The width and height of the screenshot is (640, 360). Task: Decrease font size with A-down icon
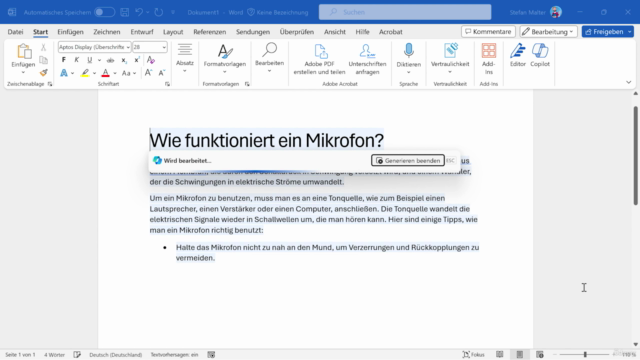click(162, 73)
